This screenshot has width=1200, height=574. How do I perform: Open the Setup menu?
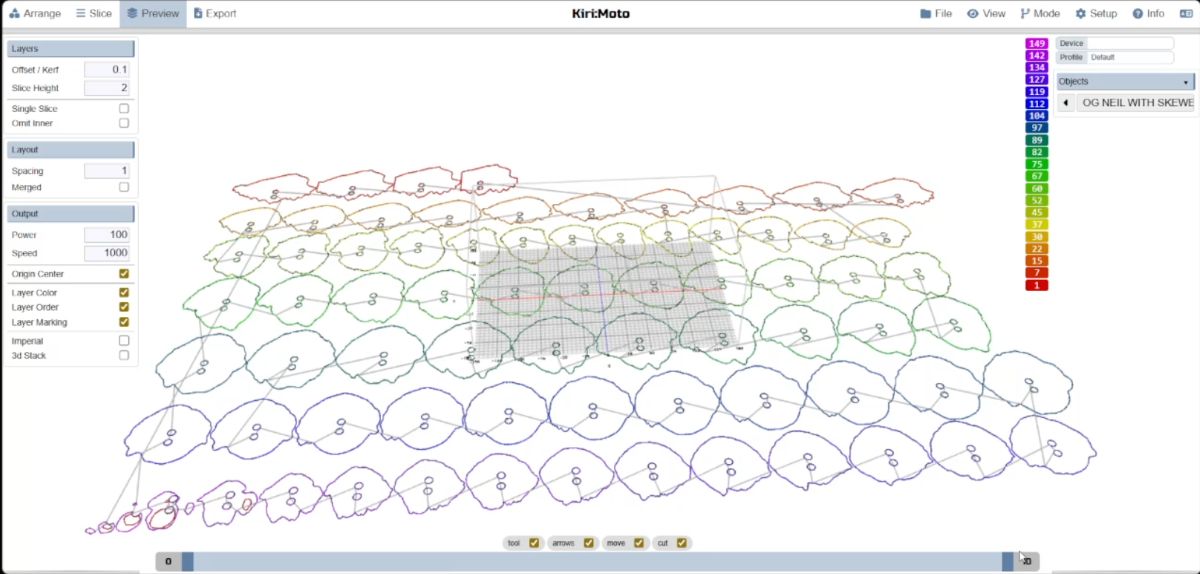click(x=1096, y=14)
